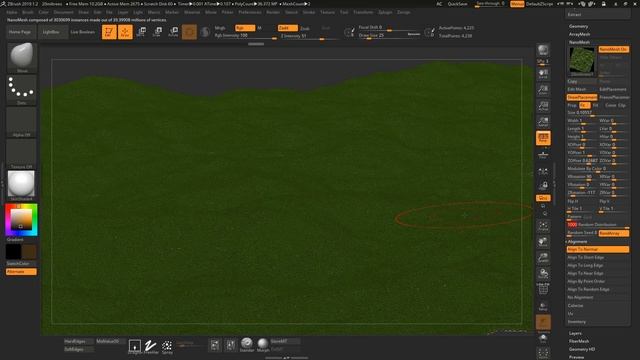
Task: Open the Brush menu
Action: coord(28,12)
